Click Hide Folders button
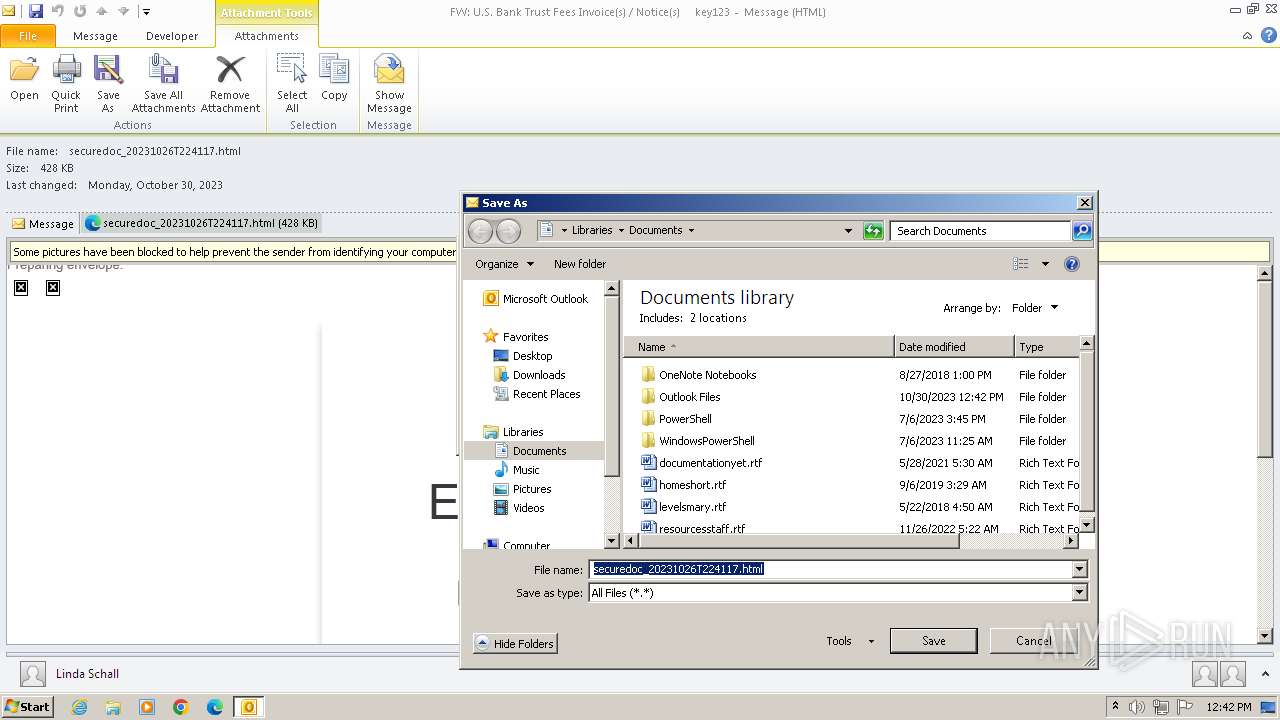 pyautogui.click(x=515, y=644)
